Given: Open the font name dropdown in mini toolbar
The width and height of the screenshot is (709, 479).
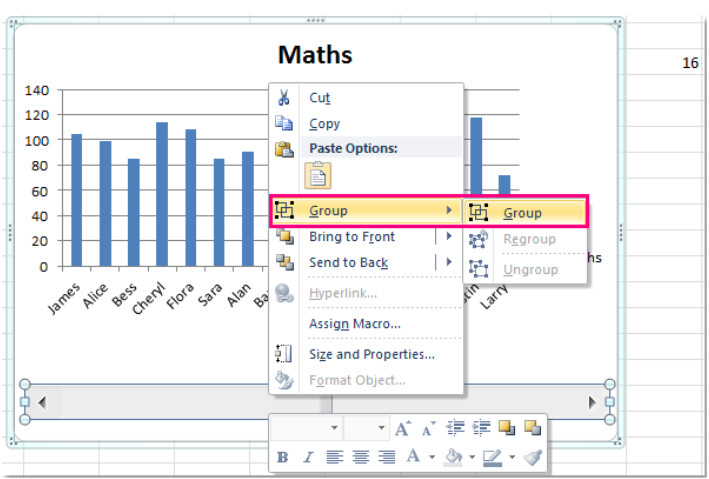Looking at the screenshot, I should [334, 428].
